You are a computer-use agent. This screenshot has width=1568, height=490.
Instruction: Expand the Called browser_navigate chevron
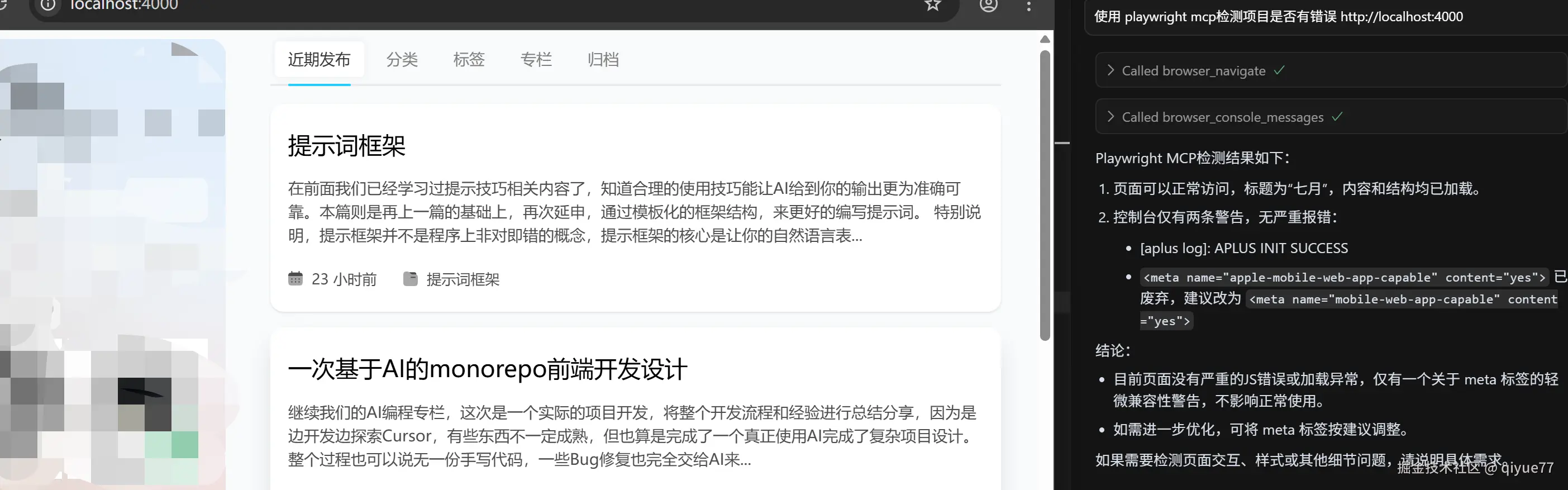pos(1111,70)
